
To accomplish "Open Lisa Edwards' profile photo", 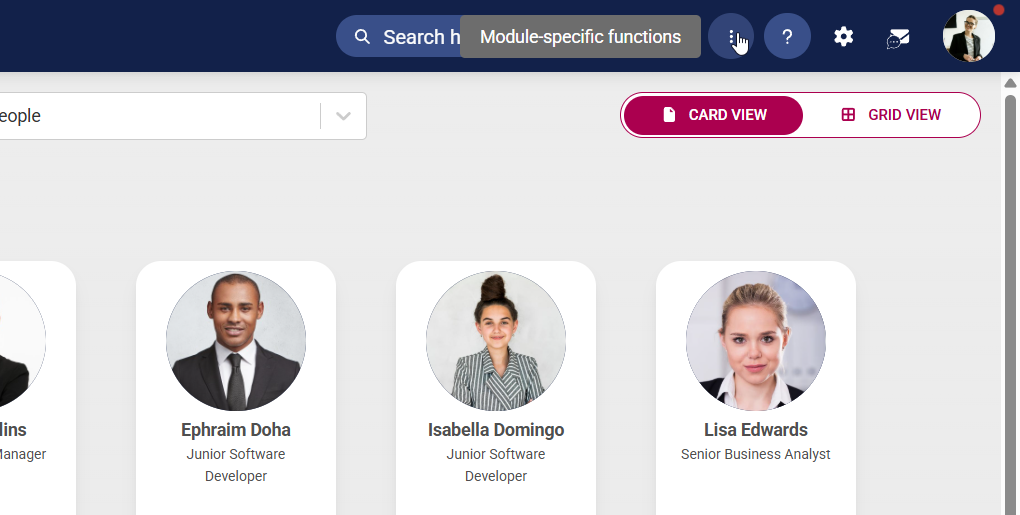I will pos(756,341).
